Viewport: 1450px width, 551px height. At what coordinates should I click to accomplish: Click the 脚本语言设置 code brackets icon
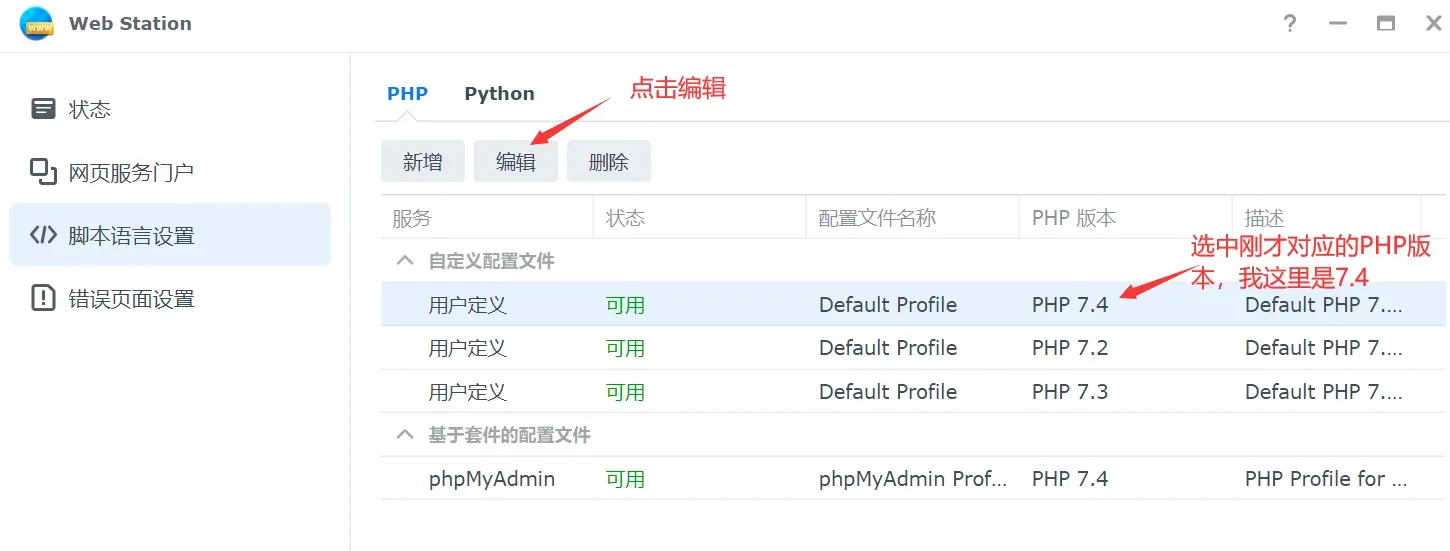coord(43,236)
